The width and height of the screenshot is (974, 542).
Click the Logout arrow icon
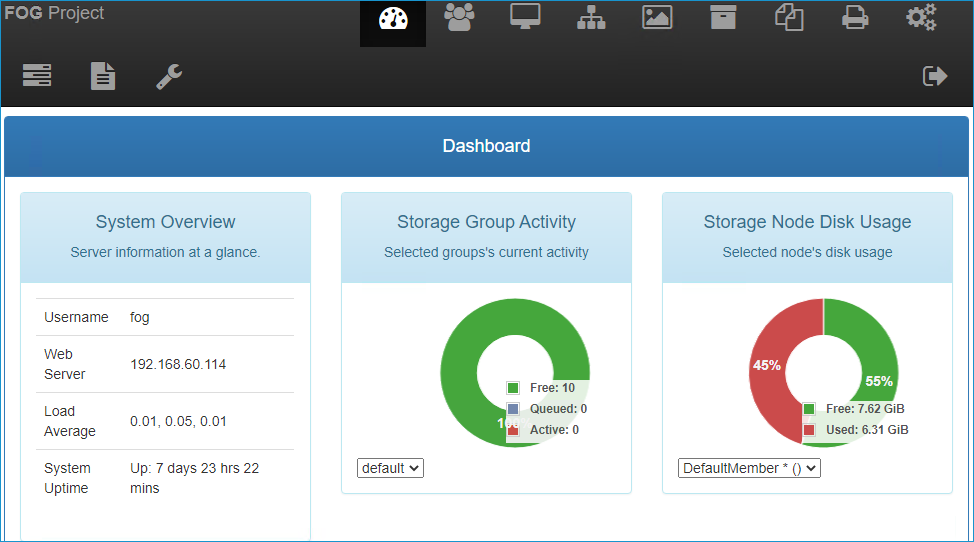click(935, 76)
